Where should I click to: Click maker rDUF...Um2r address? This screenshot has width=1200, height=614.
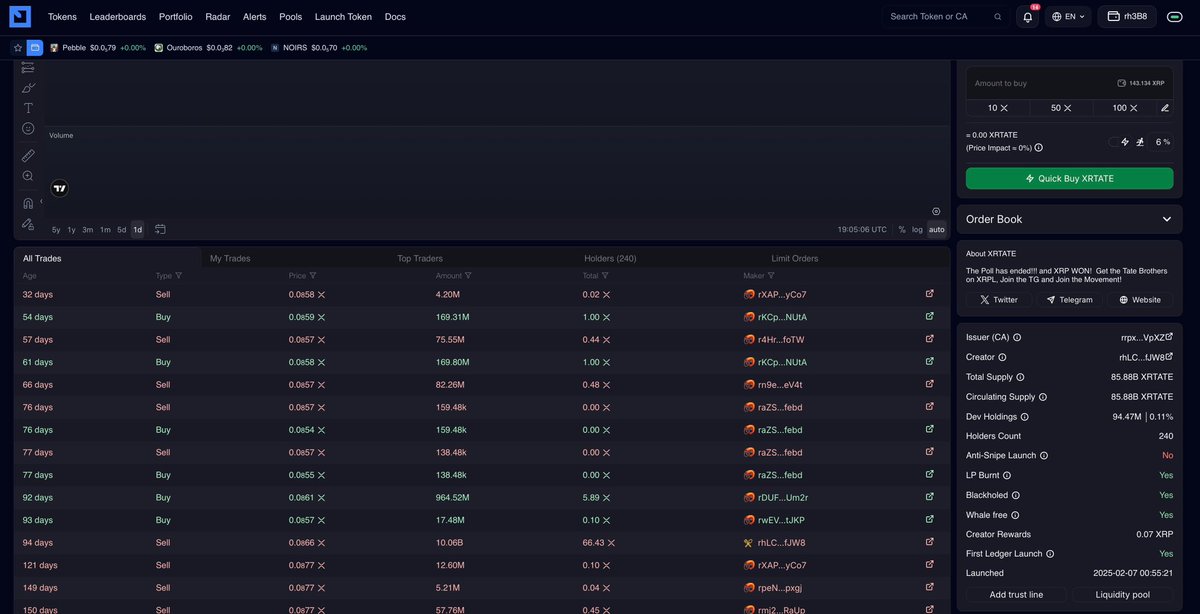tap(782, 497)
